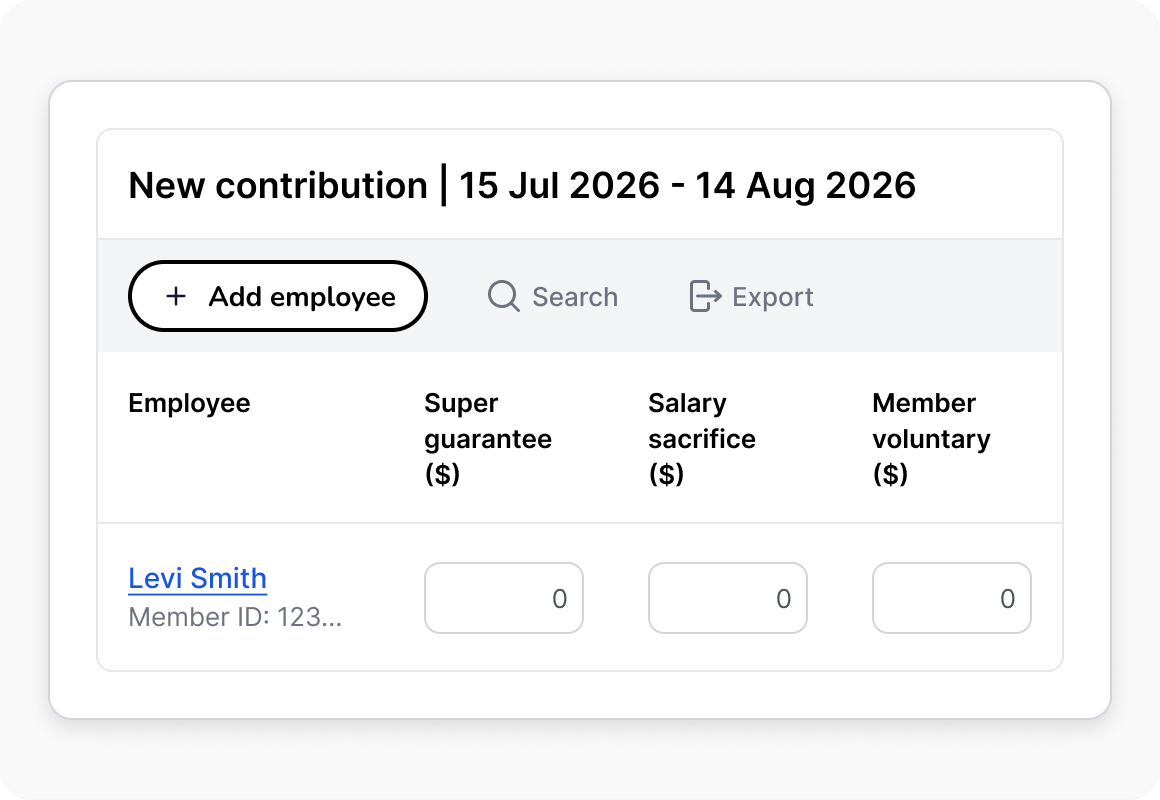Click the Salary sacrifice ($) column header
Viewport: 1160px width, 800px height.
702,438
